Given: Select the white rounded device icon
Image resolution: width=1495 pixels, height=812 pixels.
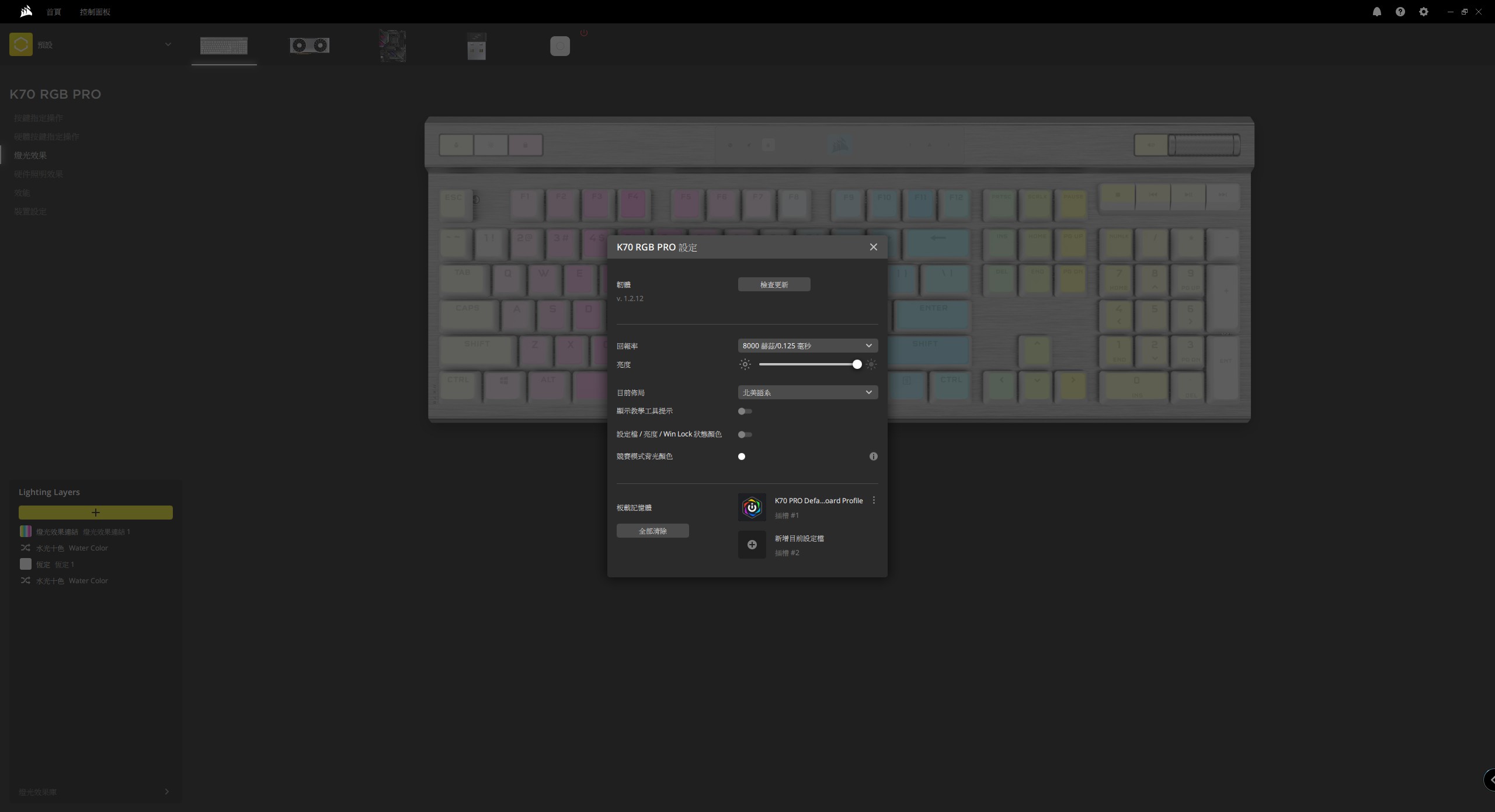Looking at the screenshot, I should coord(559,46).
